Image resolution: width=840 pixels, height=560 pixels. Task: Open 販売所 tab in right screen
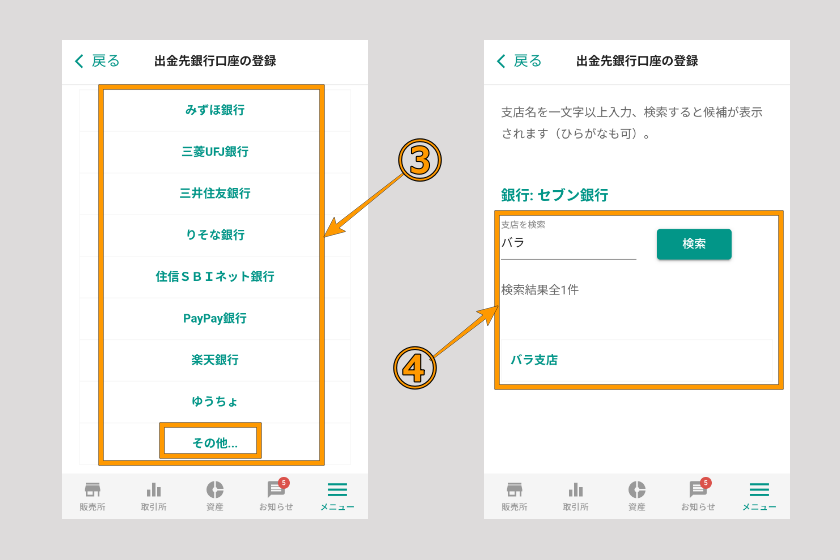click(x=514, y=496)
